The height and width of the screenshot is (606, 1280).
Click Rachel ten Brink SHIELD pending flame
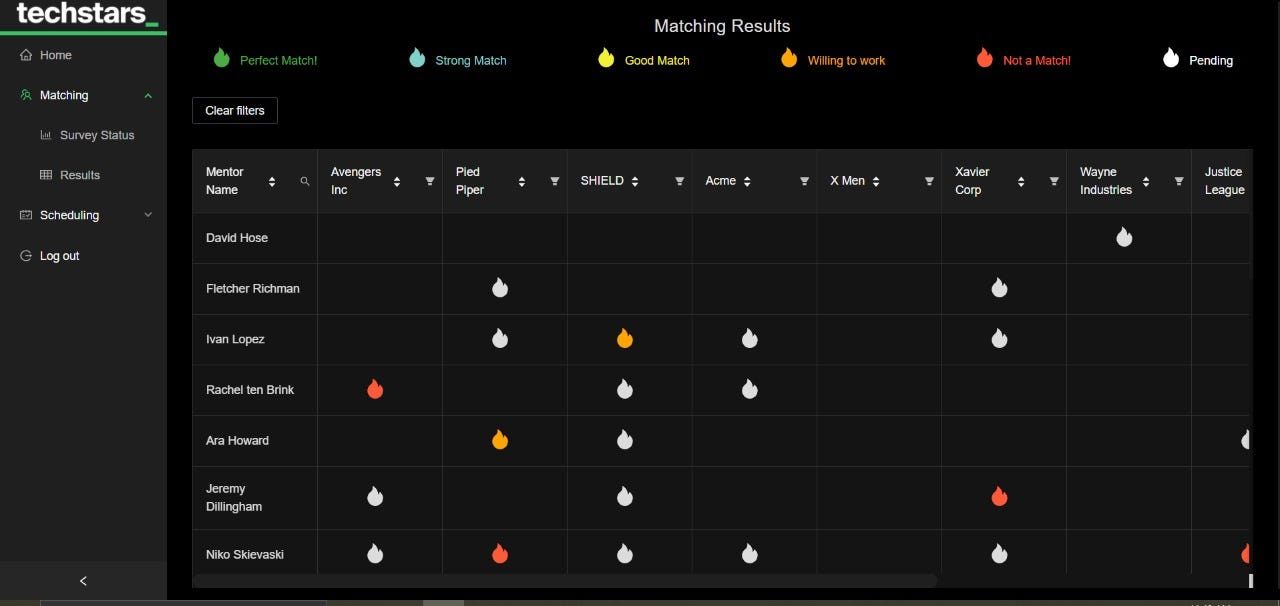point(625,389)
